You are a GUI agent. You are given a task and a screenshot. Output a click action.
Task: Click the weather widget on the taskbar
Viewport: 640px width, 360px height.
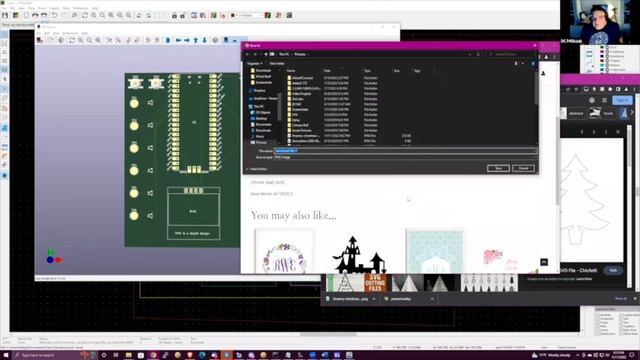click(551, 355)
